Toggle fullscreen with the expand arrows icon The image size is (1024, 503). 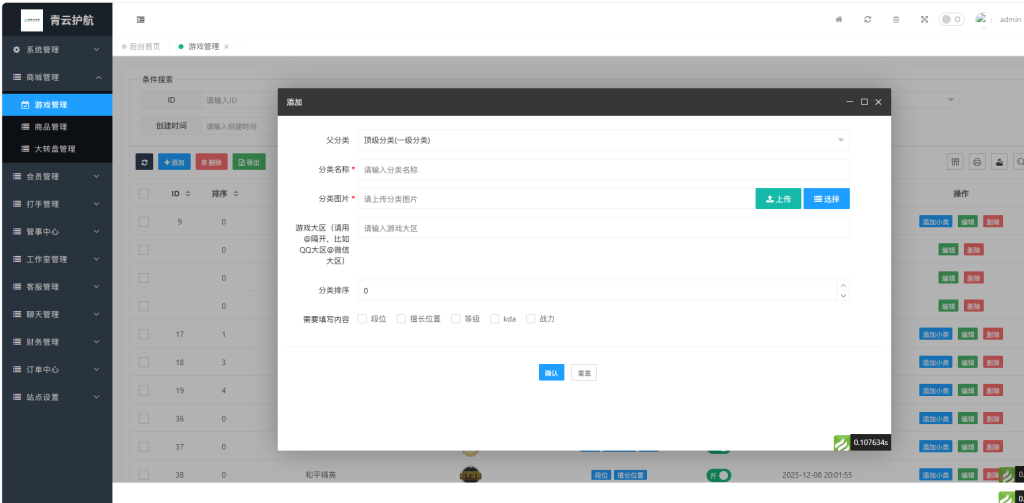point(924,20)
